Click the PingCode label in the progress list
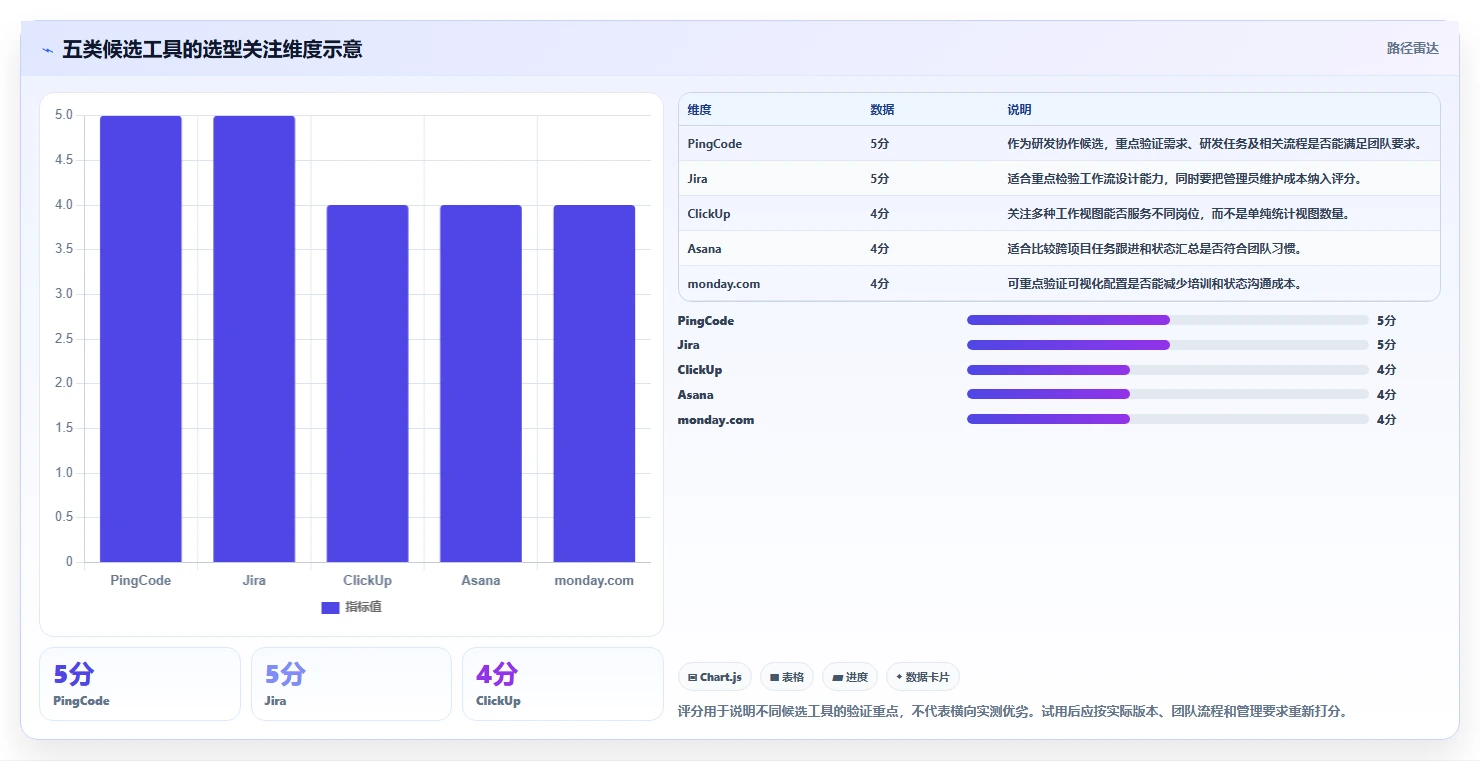 click(706, 321)
